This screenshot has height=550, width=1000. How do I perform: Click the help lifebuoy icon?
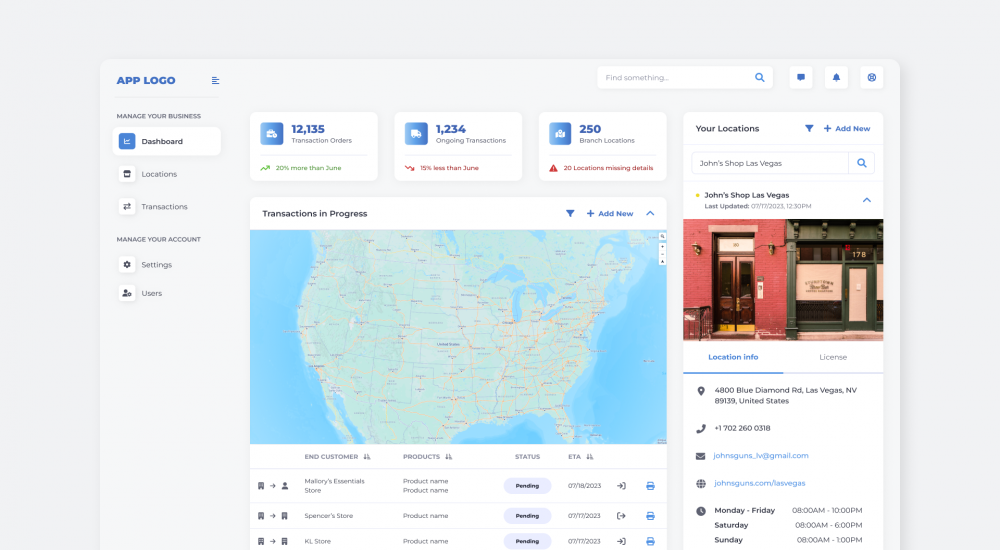point(872,78)
